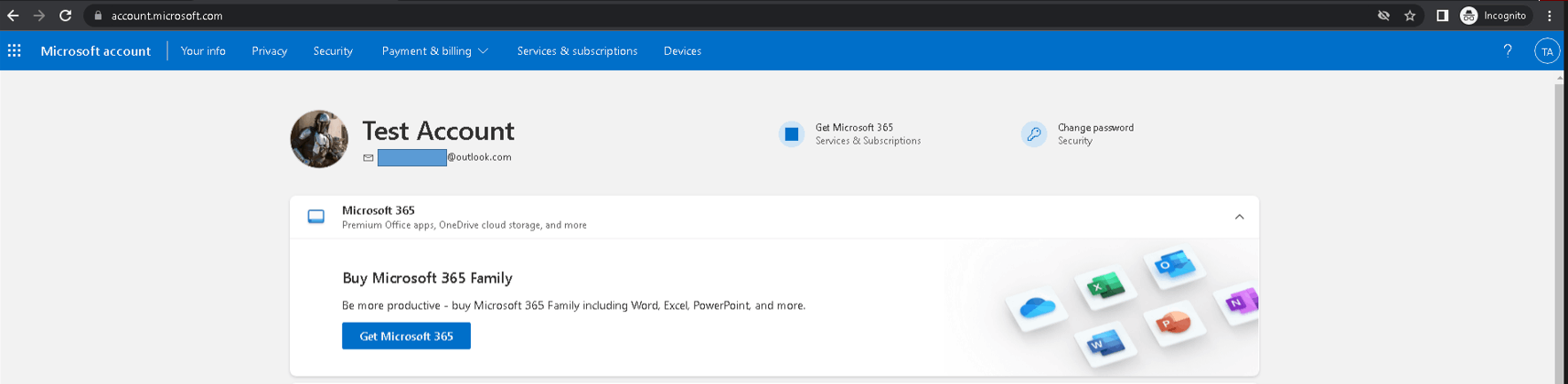Click the Word app tile
Image resolution: width=1568 pixels, height=384 pixels.
(x=1105, y=345)
